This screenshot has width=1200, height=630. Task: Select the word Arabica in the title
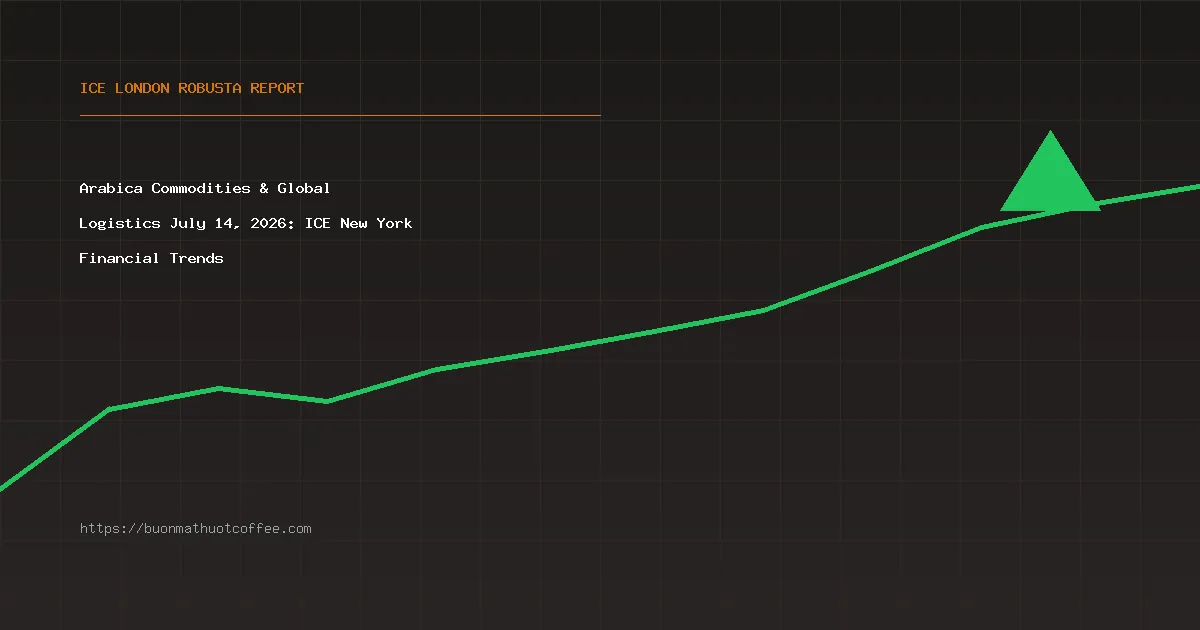111,188
